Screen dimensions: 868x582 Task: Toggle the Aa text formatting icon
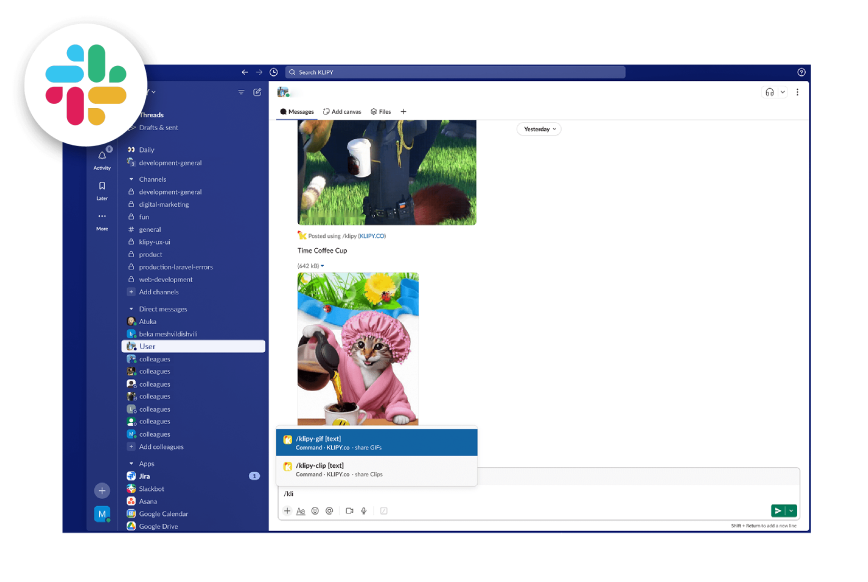coord(301,510)
